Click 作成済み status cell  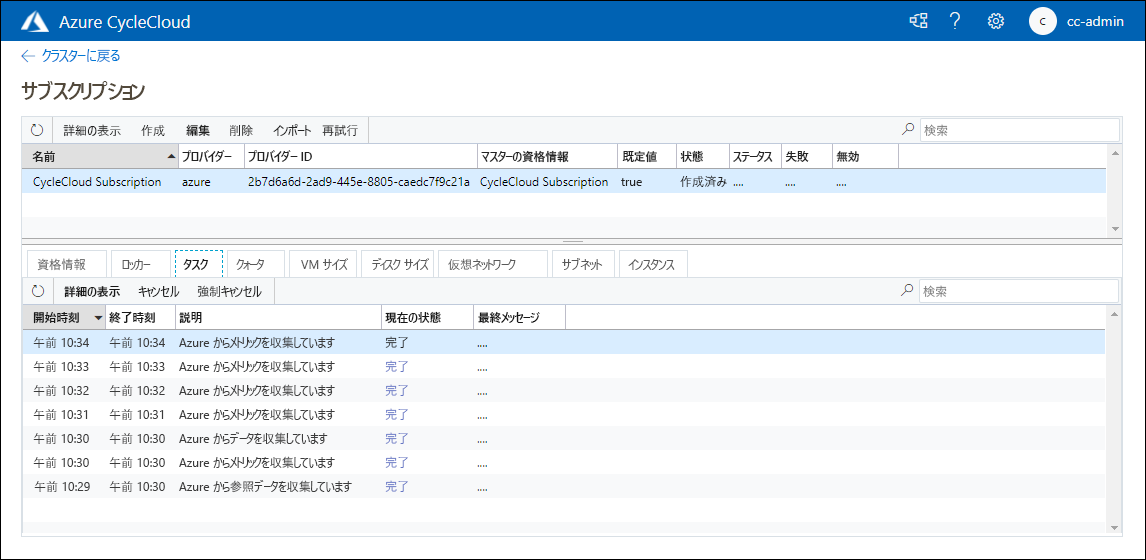click(703, 182)
